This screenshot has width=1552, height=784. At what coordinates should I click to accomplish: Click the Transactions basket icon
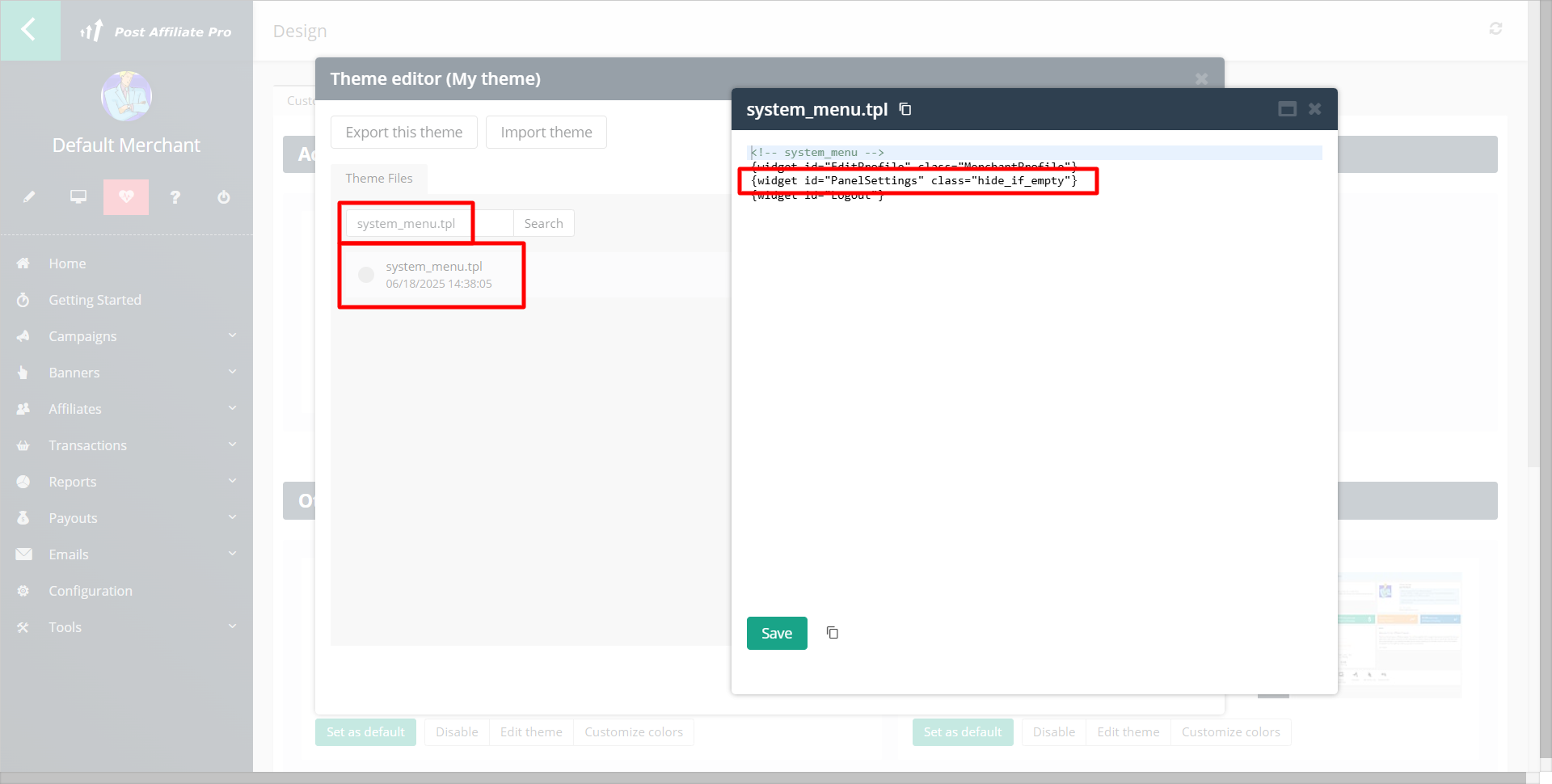click(23, 445)
